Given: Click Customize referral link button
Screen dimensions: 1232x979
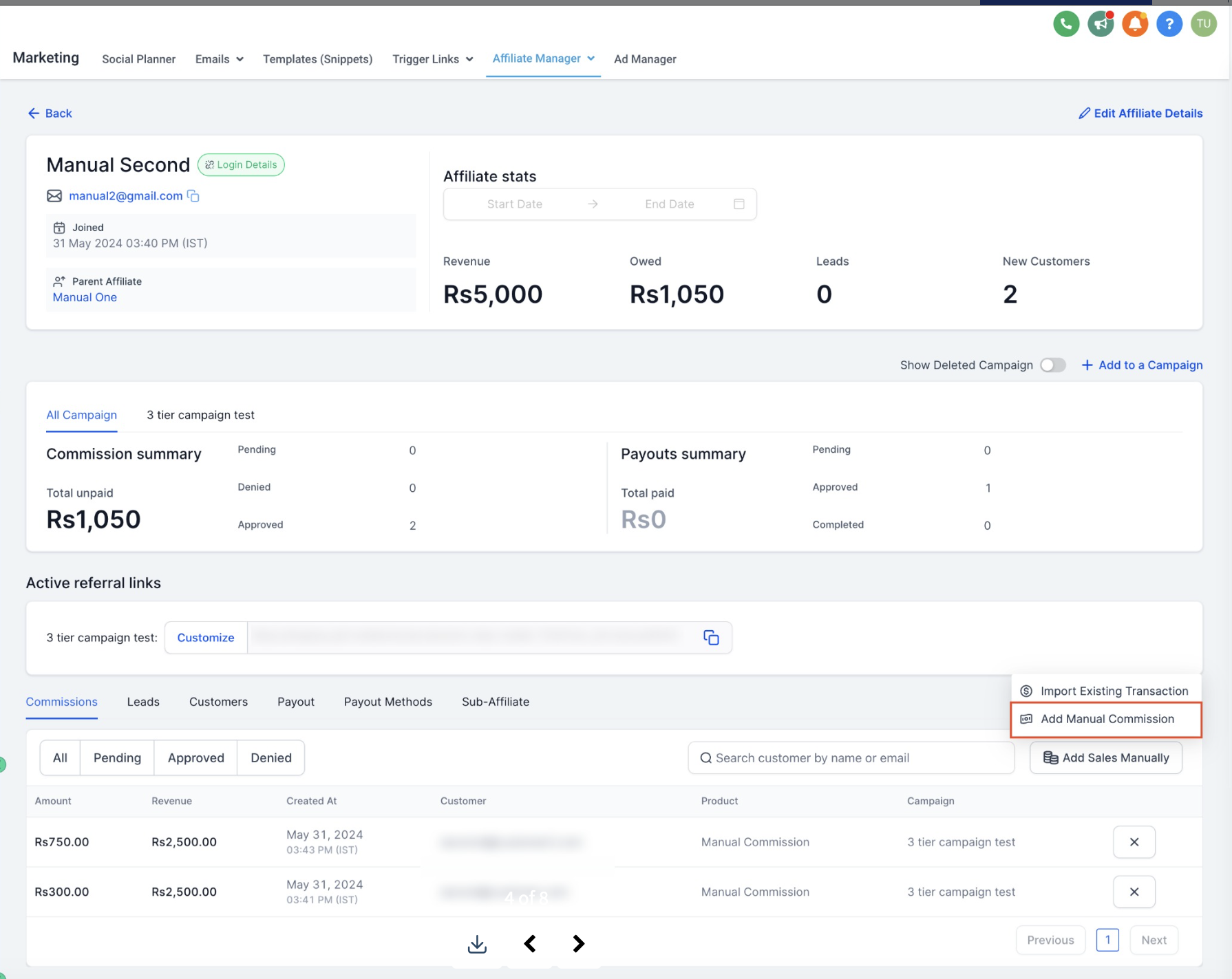Looking at the screenshot, I should coord(206,638).
